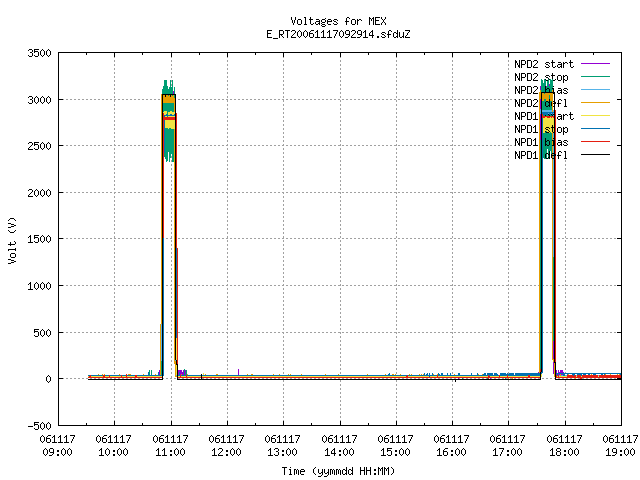This screenshot has height=480, width=640.
Task: Click the 'NPD2 start' legend label
Action: 544,64
